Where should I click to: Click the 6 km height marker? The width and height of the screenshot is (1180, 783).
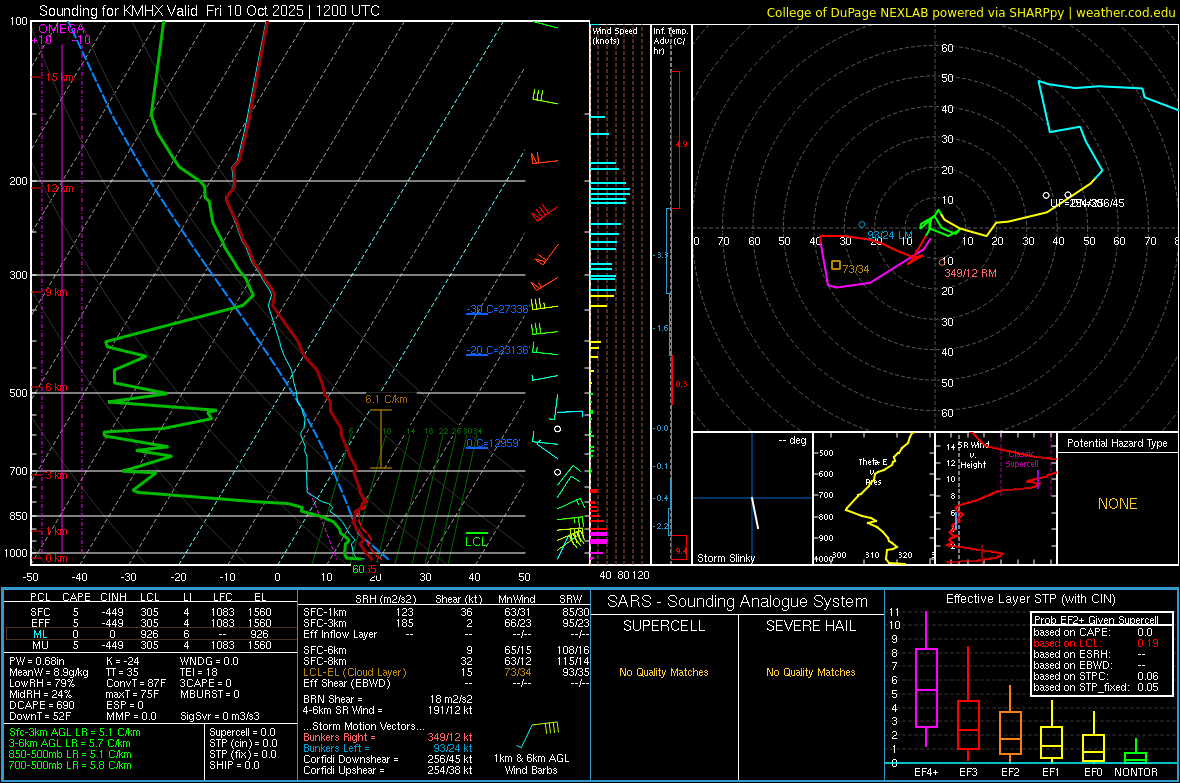(56, 387)
